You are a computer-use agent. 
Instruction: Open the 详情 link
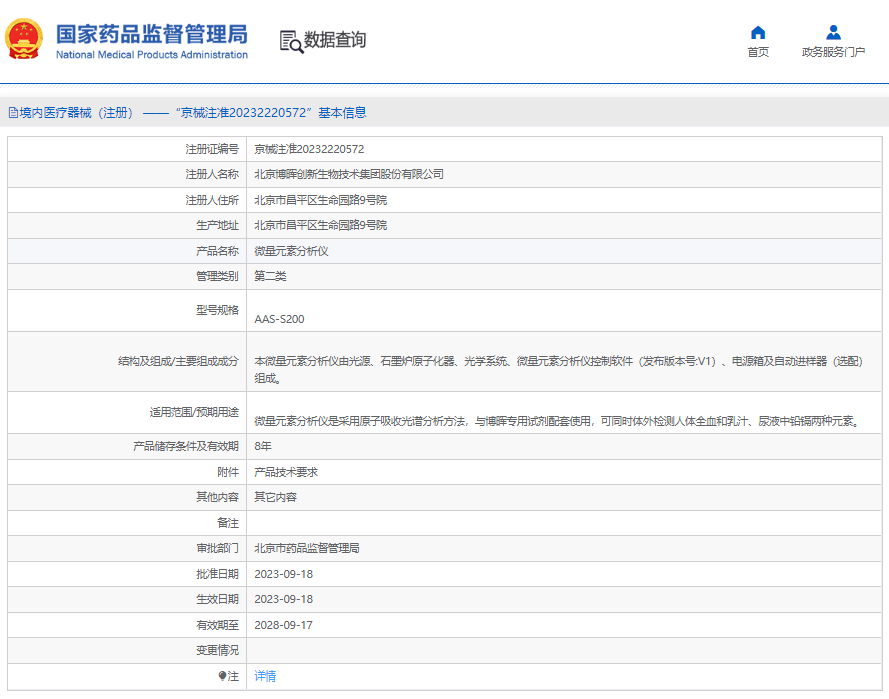tap(265, 676)
